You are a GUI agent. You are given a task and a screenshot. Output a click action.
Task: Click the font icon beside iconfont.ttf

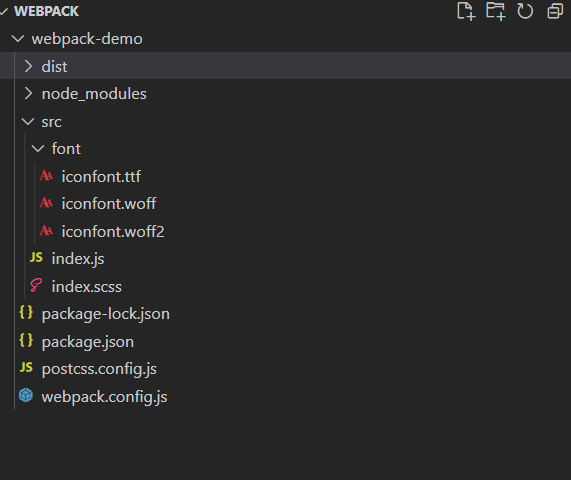(x=46, y=176)
